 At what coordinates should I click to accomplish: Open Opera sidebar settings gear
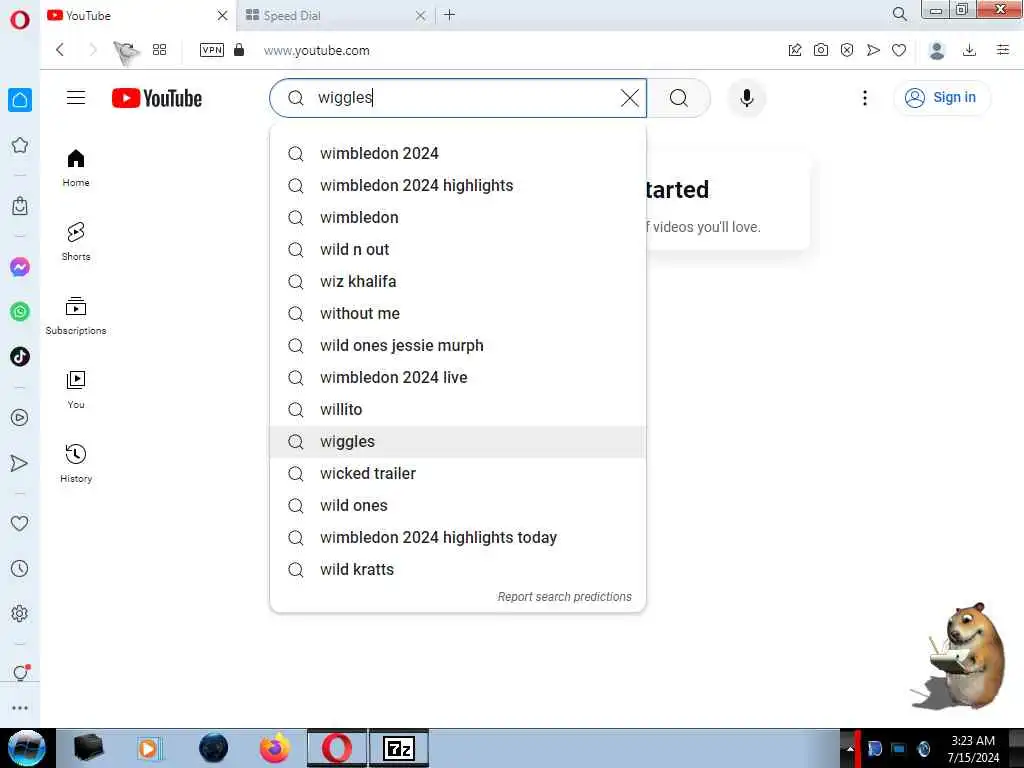20,613
